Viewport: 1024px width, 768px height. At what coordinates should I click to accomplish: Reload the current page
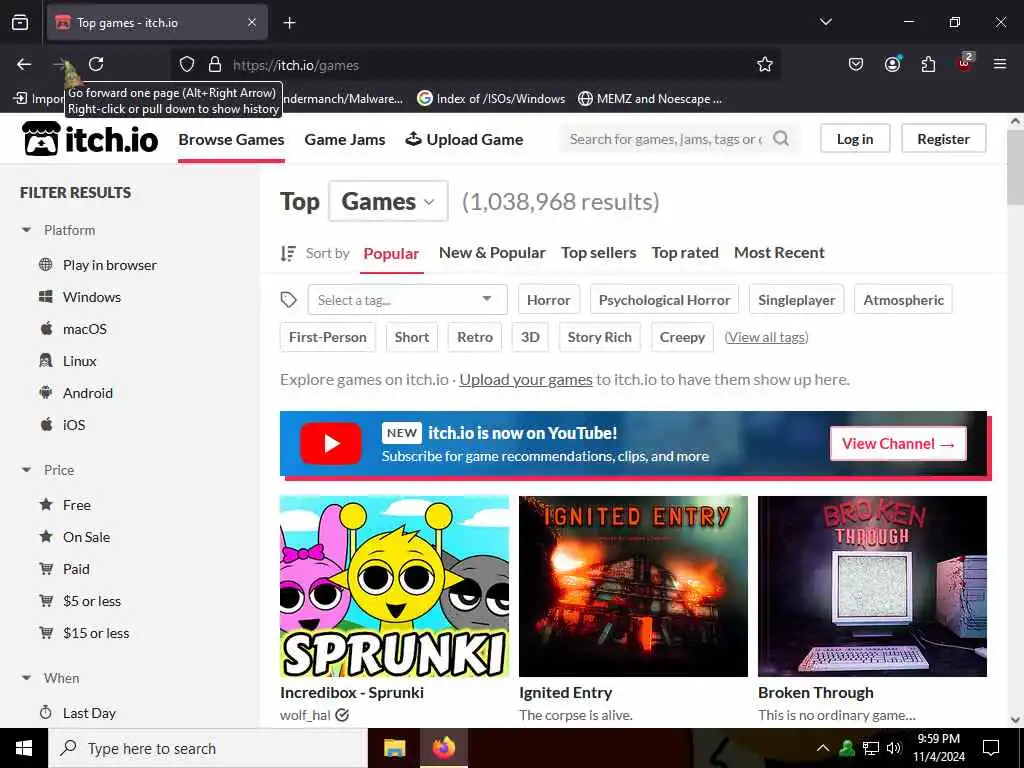[x=96, y=64]
